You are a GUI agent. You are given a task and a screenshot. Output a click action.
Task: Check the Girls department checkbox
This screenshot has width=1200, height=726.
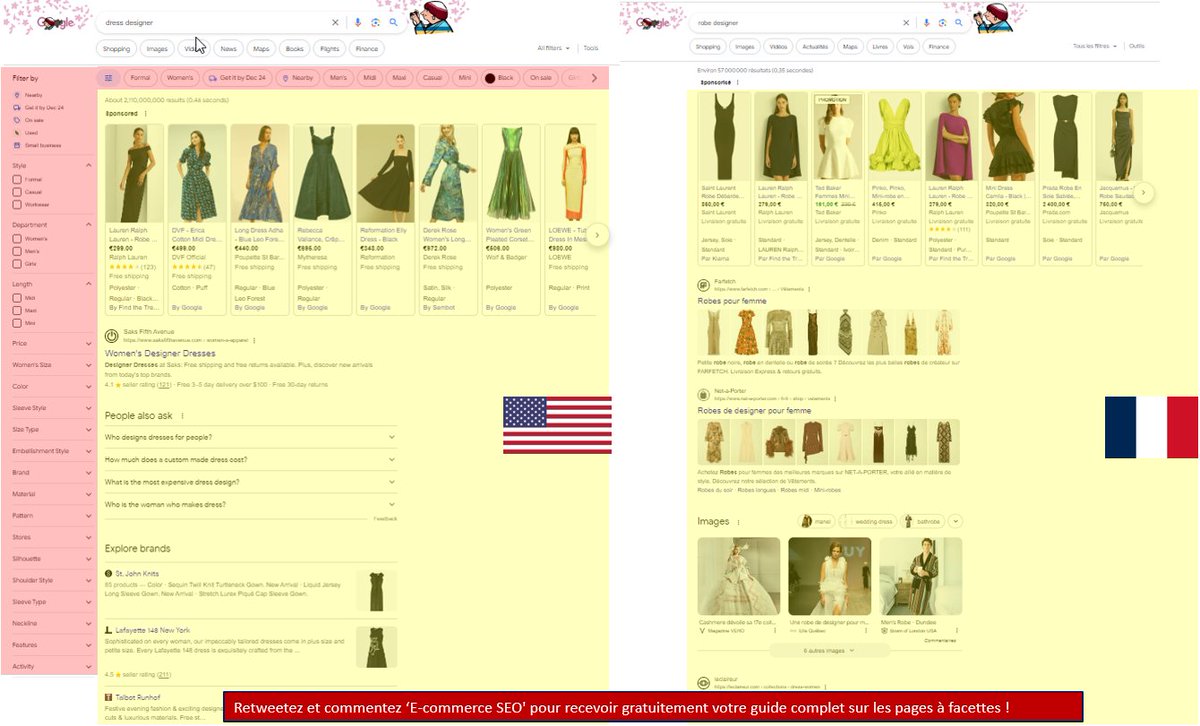click(x=17, y=264)
